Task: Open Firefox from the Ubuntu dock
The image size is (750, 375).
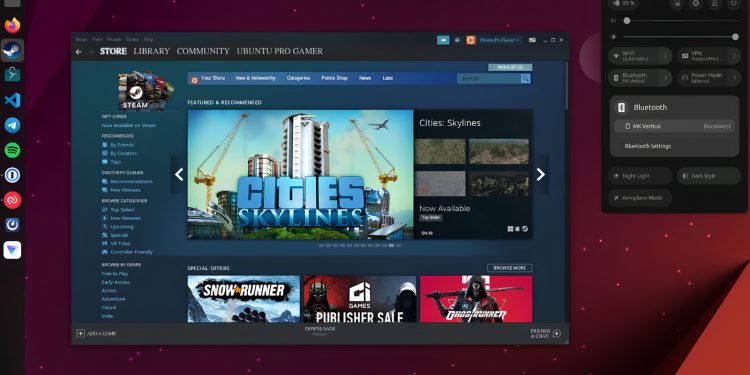Action: pyautogui.click(x=12, y=25)
